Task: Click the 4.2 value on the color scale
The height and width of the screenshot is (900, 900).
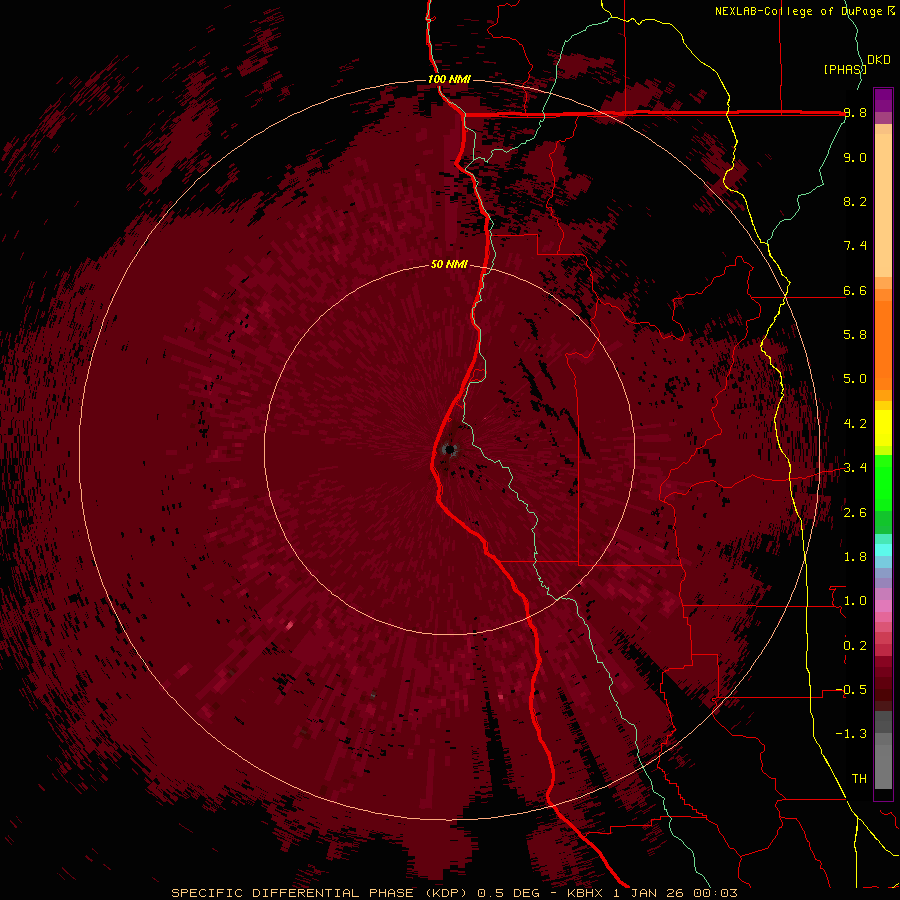Action: click(855, 424)
